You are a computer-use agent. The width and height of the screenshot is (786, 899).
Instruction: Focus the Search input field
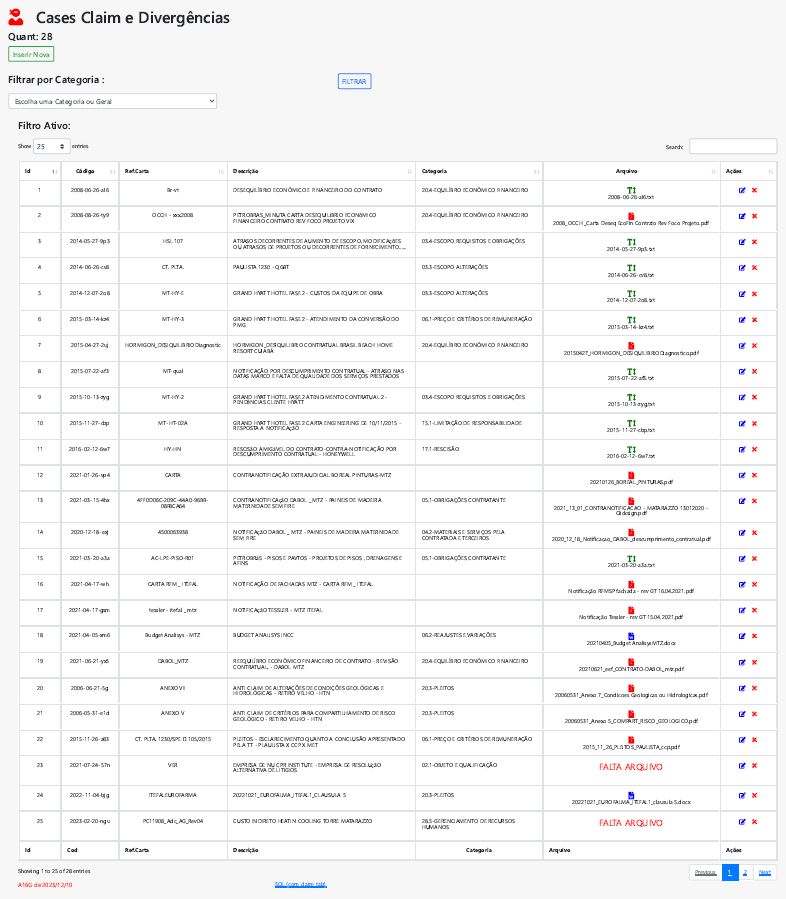[733, 146]
